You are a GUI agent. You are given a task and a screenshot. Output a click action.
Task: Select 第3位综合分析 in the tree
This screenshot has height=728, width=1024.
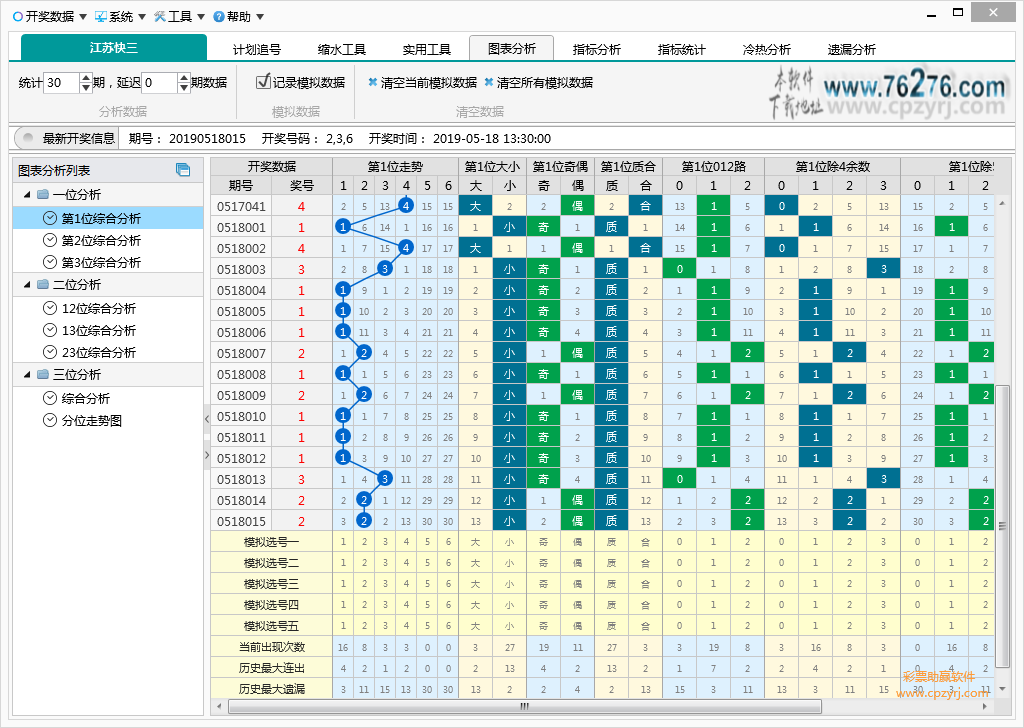click(108, 262)
